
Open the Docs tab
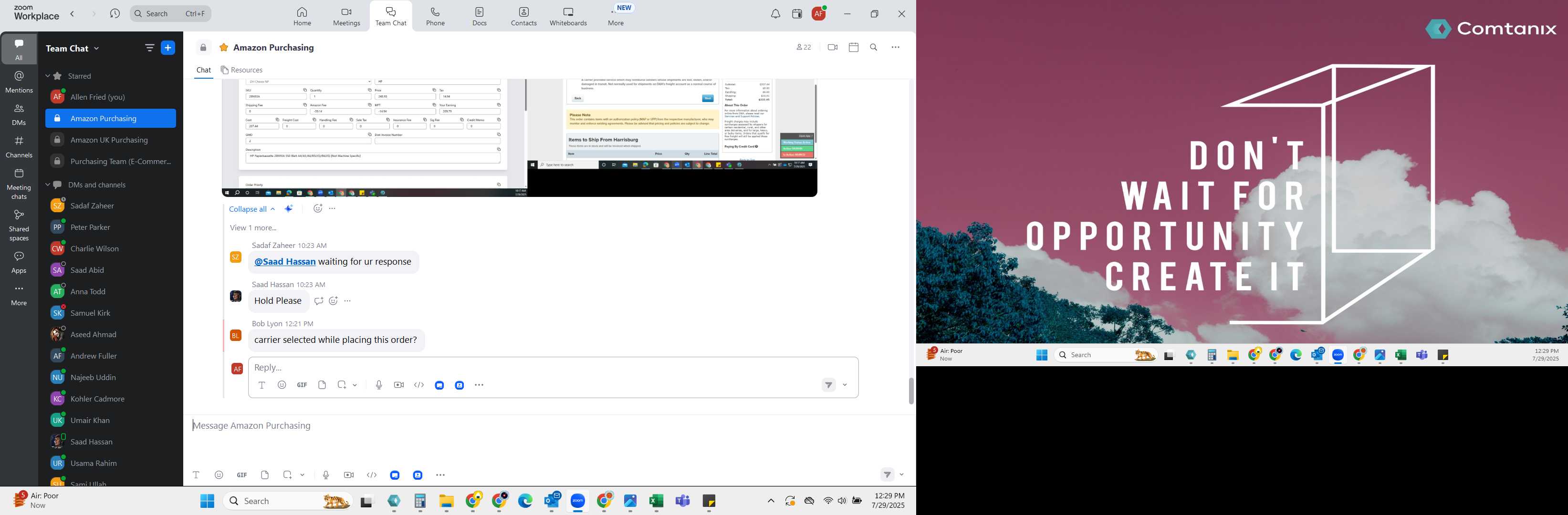click(480, 16)
